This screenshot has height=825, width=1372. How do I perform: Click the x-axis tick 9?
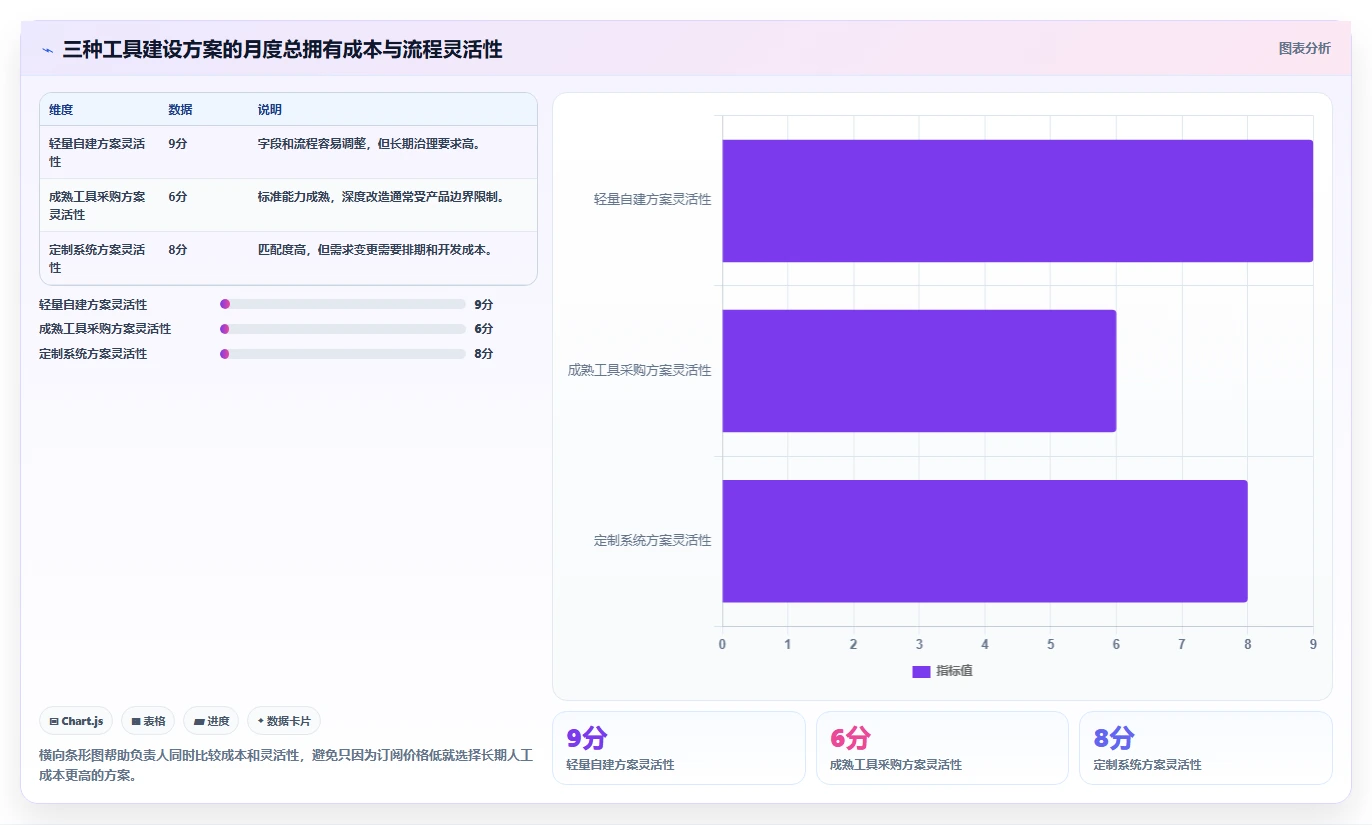[1313, 644]
